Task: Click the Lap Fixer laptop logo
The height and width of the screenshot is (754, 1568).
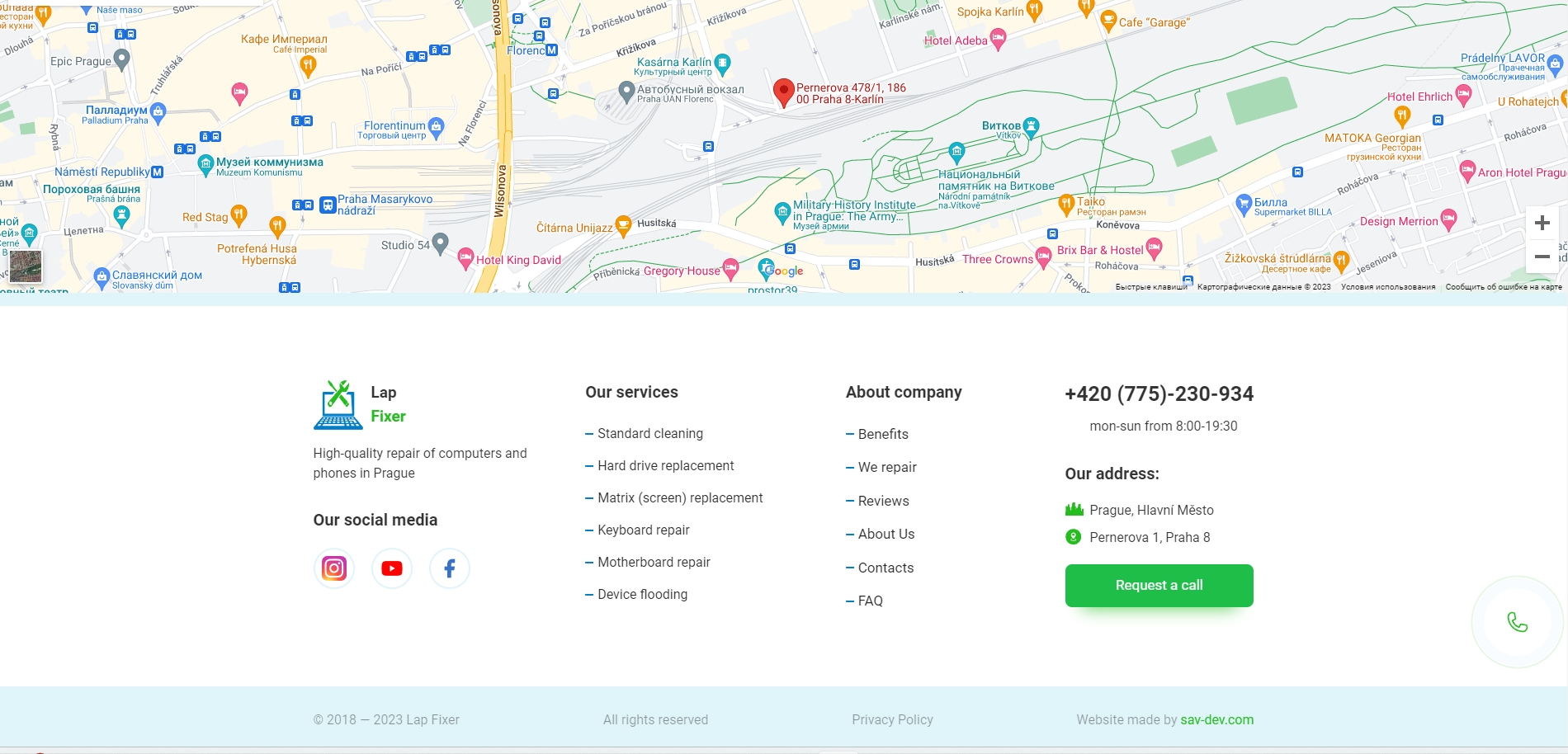Action: click(x=338, y=405)
